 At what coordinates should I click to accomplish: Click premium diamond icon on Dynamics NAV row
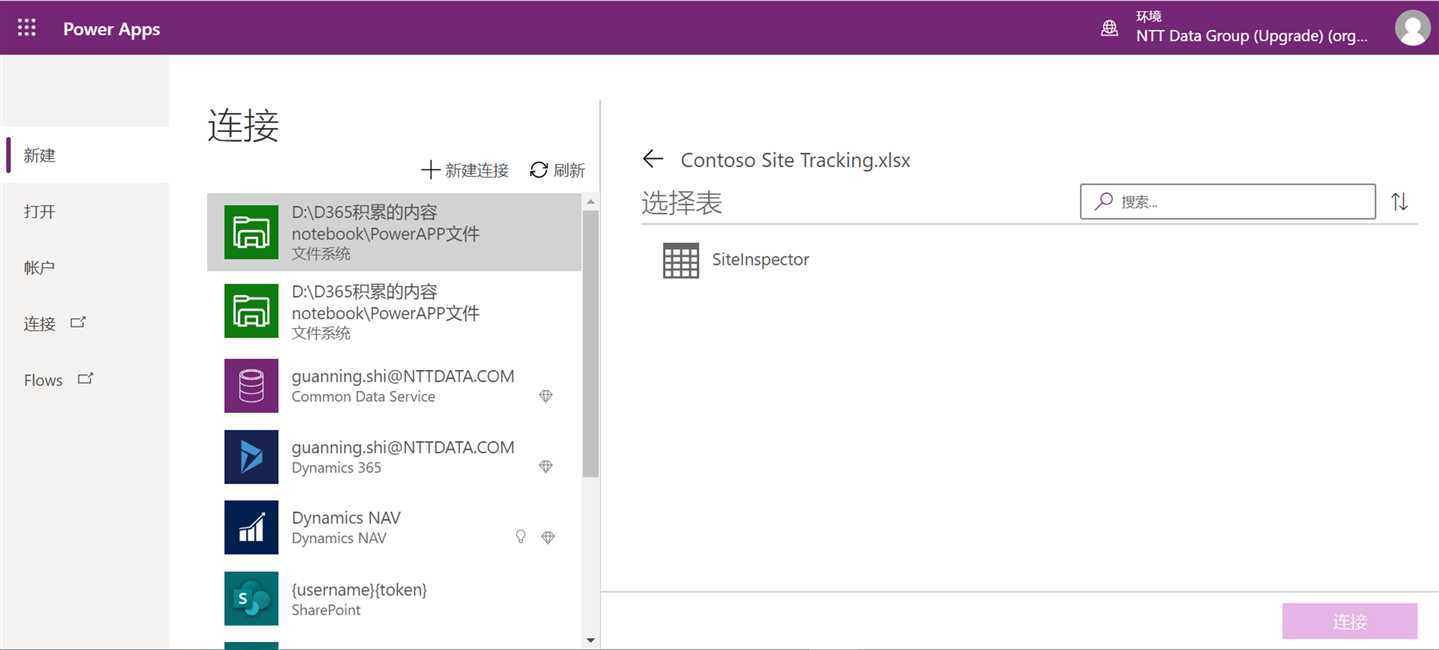tap(547, 537)
